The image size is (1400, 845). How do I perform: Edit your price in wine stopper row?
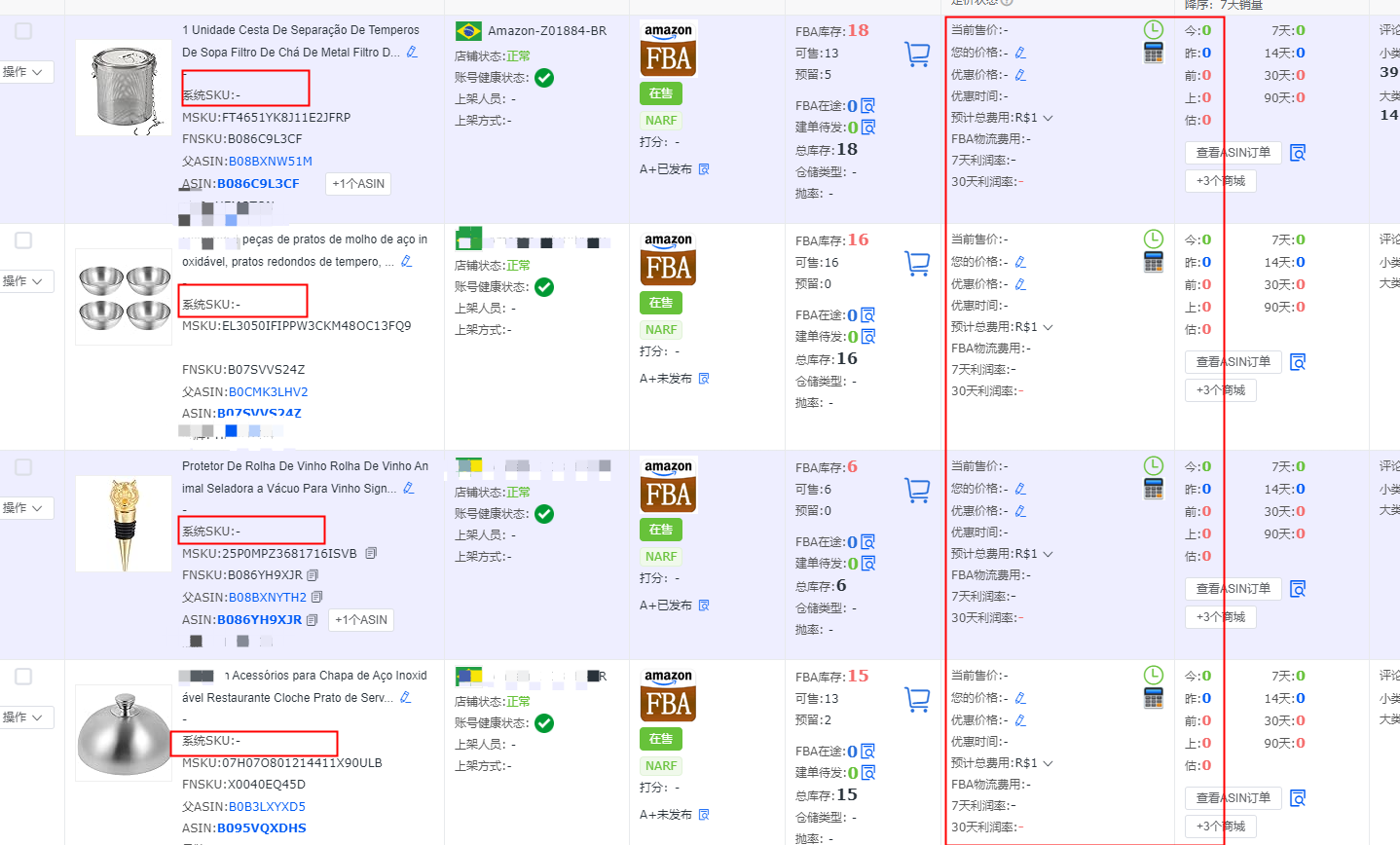(x=1020, y=489)
